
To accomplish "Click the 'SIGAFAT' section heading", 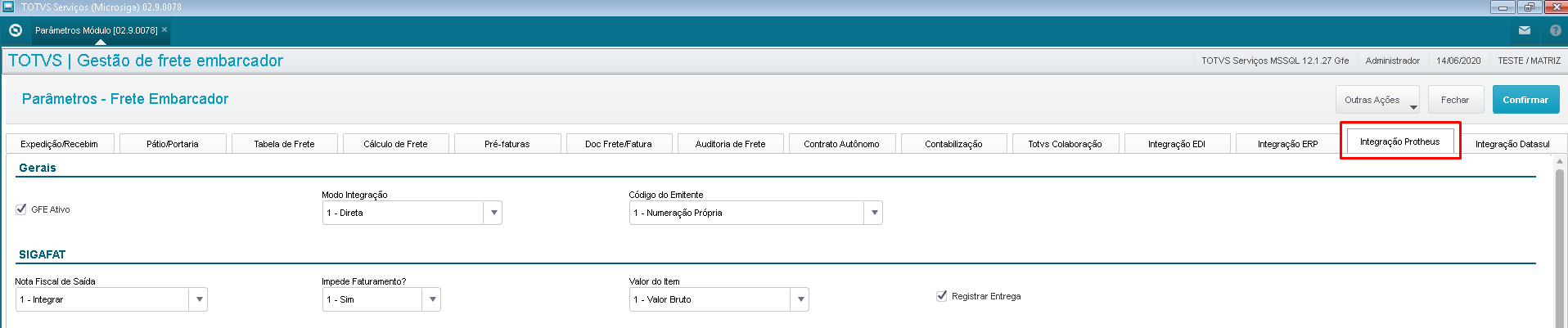I will (x=42, y=254).
